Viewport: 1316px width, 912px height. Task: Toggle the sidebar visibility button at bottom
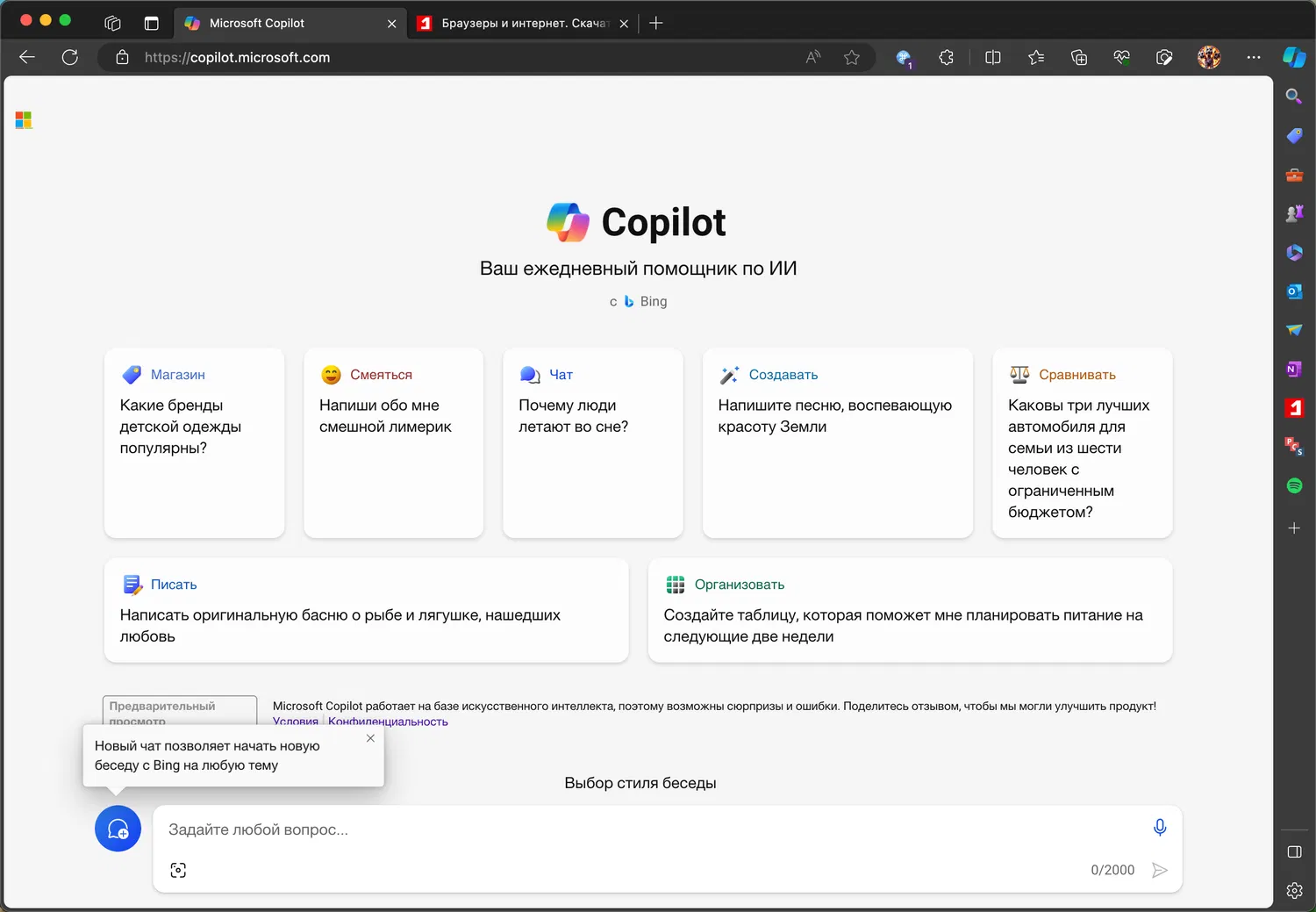(x=1294, y=851)
